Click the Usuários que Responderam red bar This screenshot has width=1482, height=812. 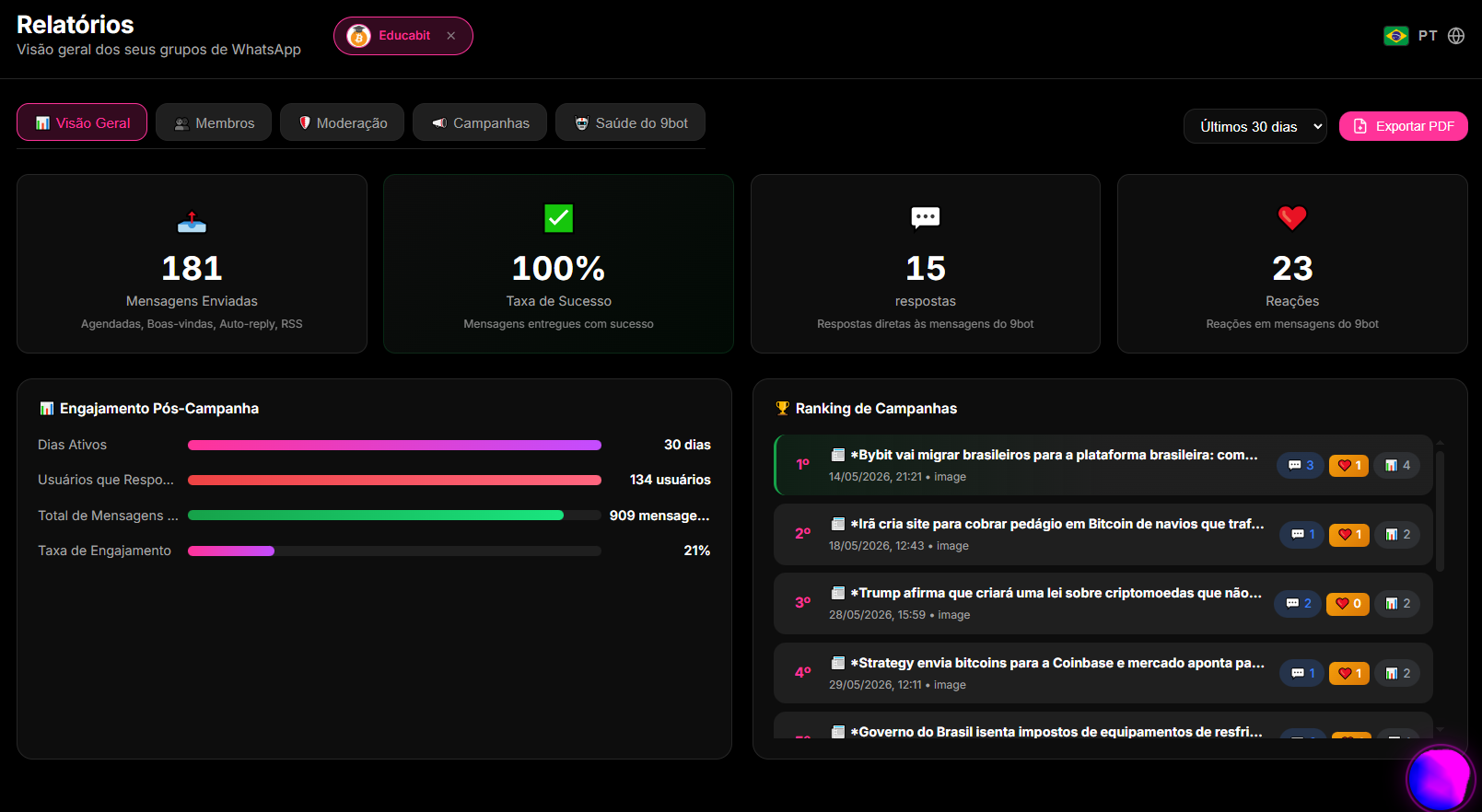pos(394,480)
